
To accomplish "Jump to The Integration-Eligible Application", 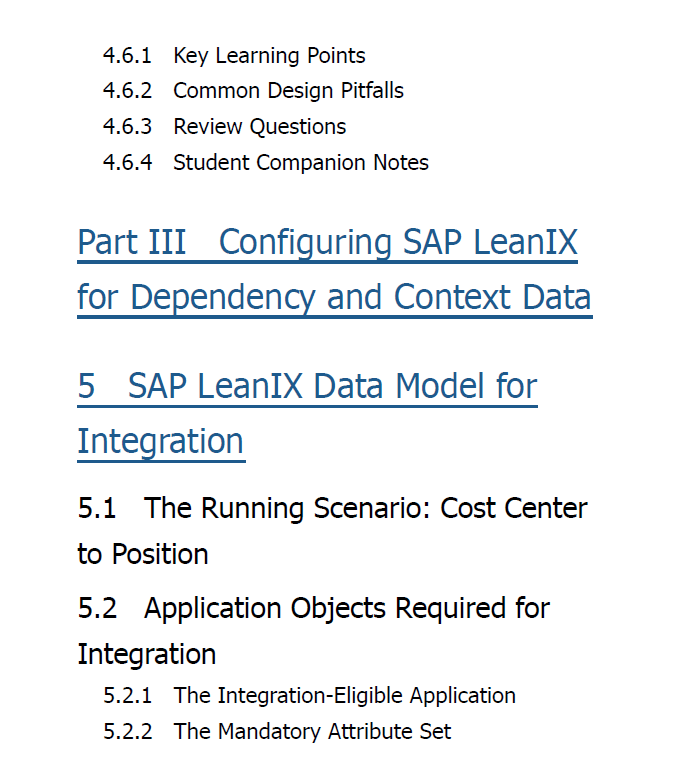I will pyautogui.click(x=345, y=696).
